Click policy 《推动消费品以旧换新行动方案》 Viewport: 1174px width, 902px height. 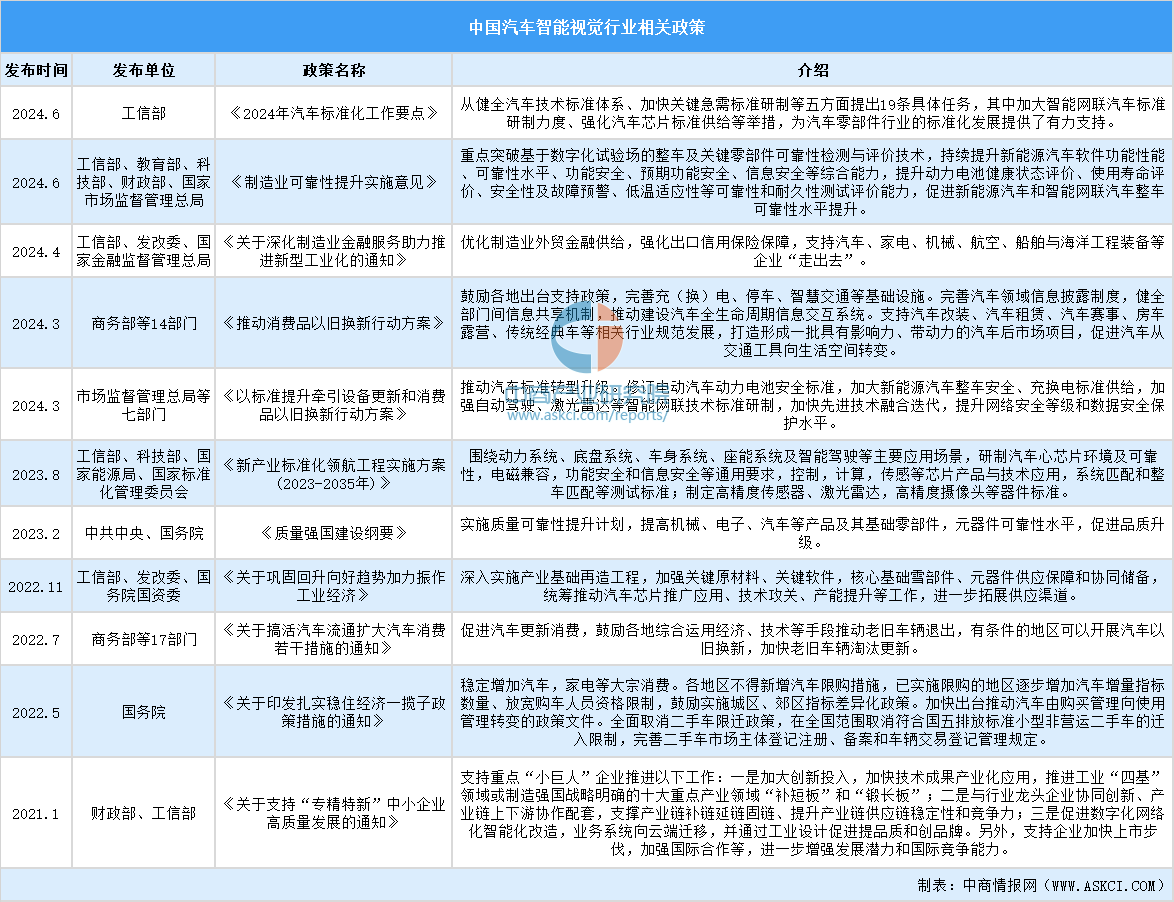click(334, 323)
